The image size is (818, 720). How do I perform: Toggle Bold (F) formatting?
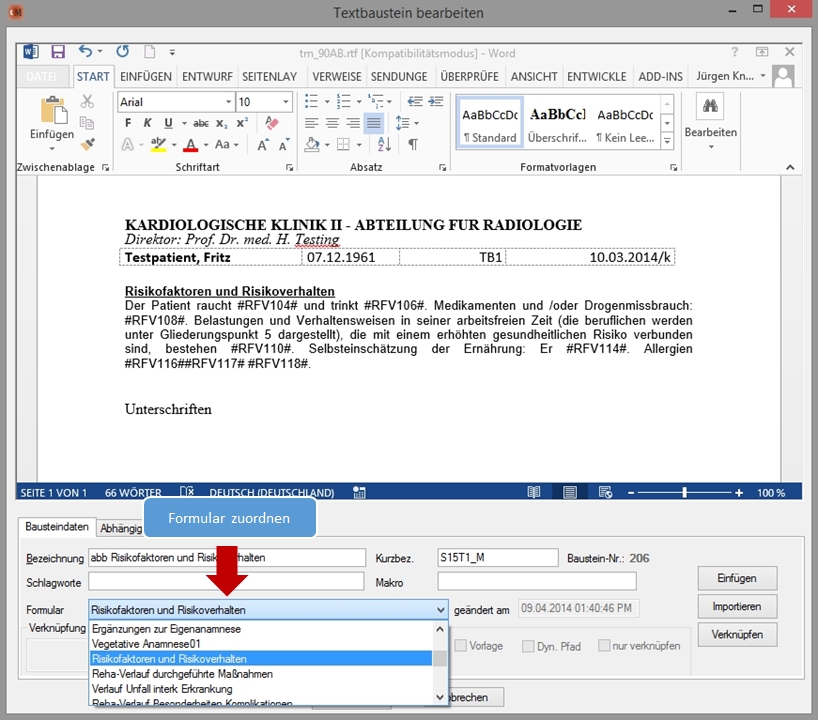pos(128,123)
